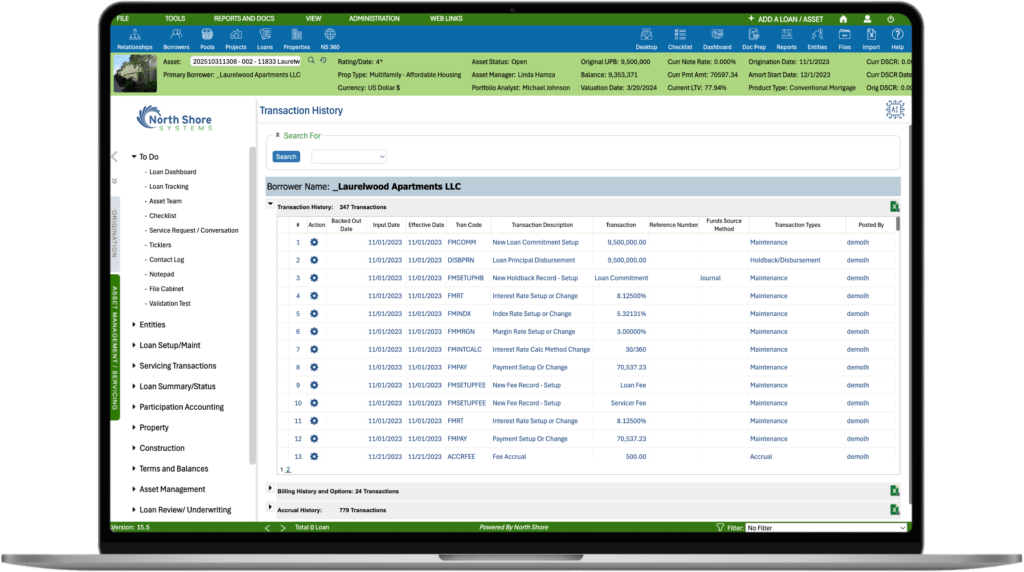Click the power logout icon

891,19
